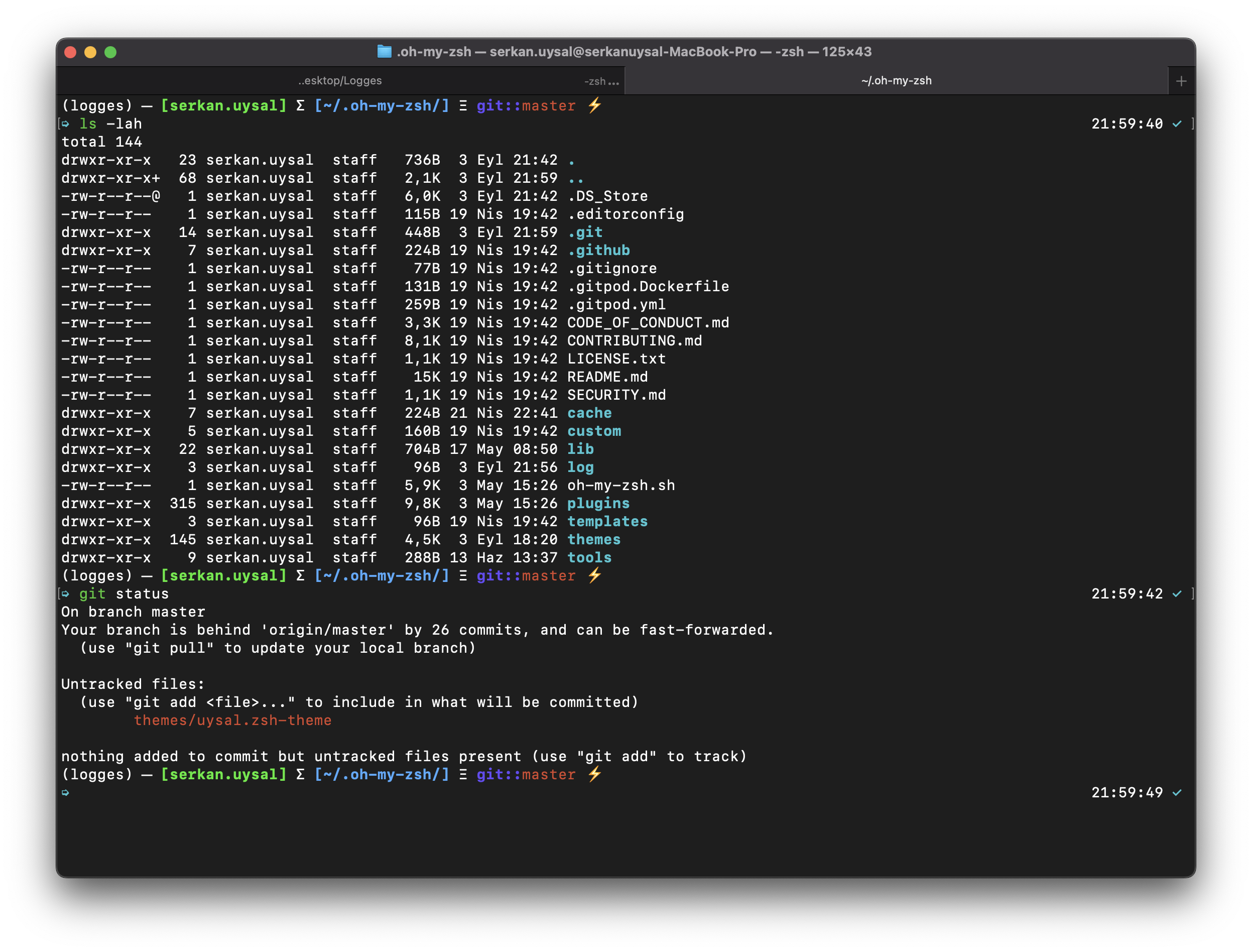Click the templates directory name
Viewport: 1252px width, 952px height.
tap(607, 522)
